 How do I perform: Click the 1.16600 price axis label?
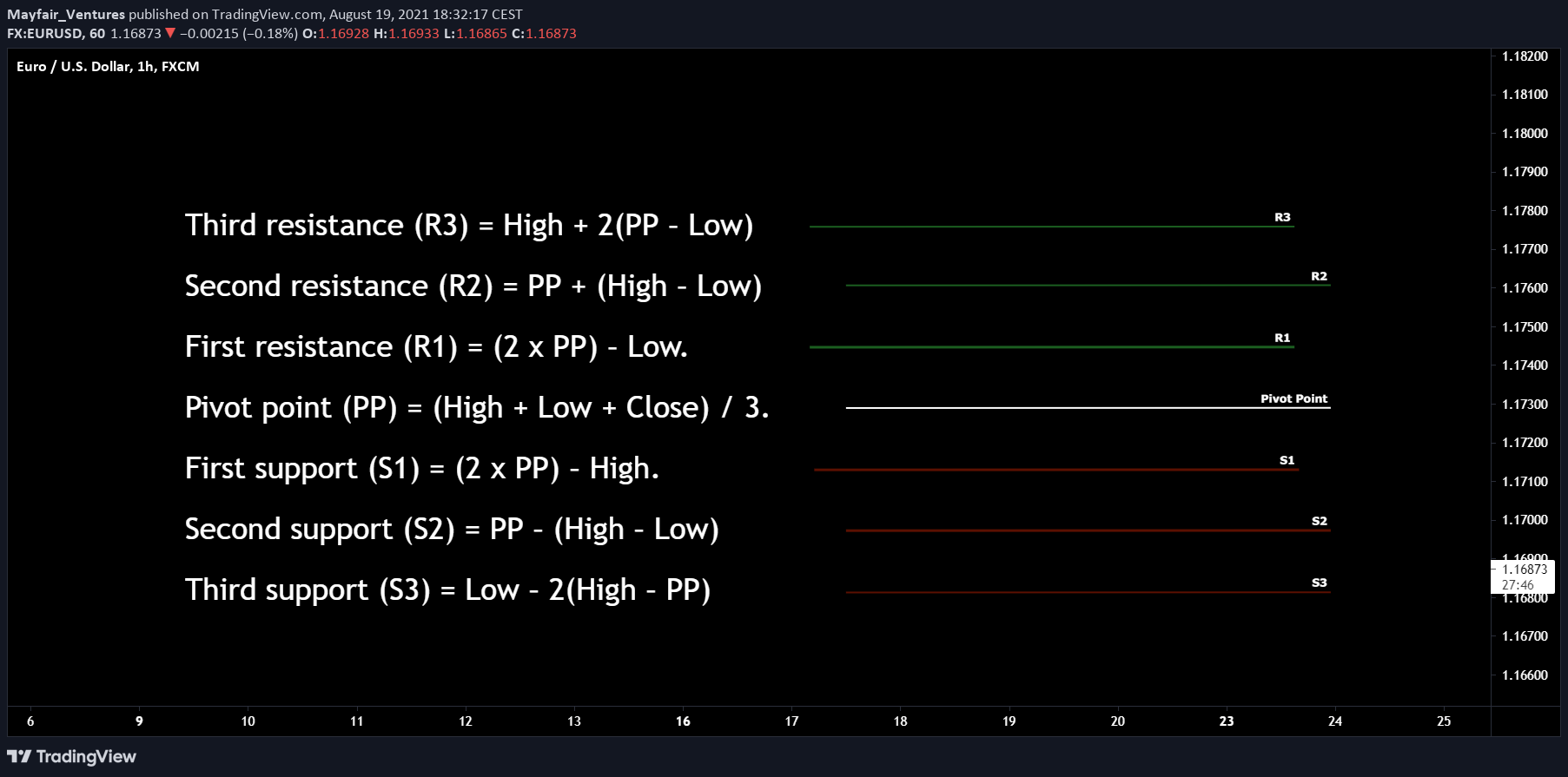[x=1525, y=675]
